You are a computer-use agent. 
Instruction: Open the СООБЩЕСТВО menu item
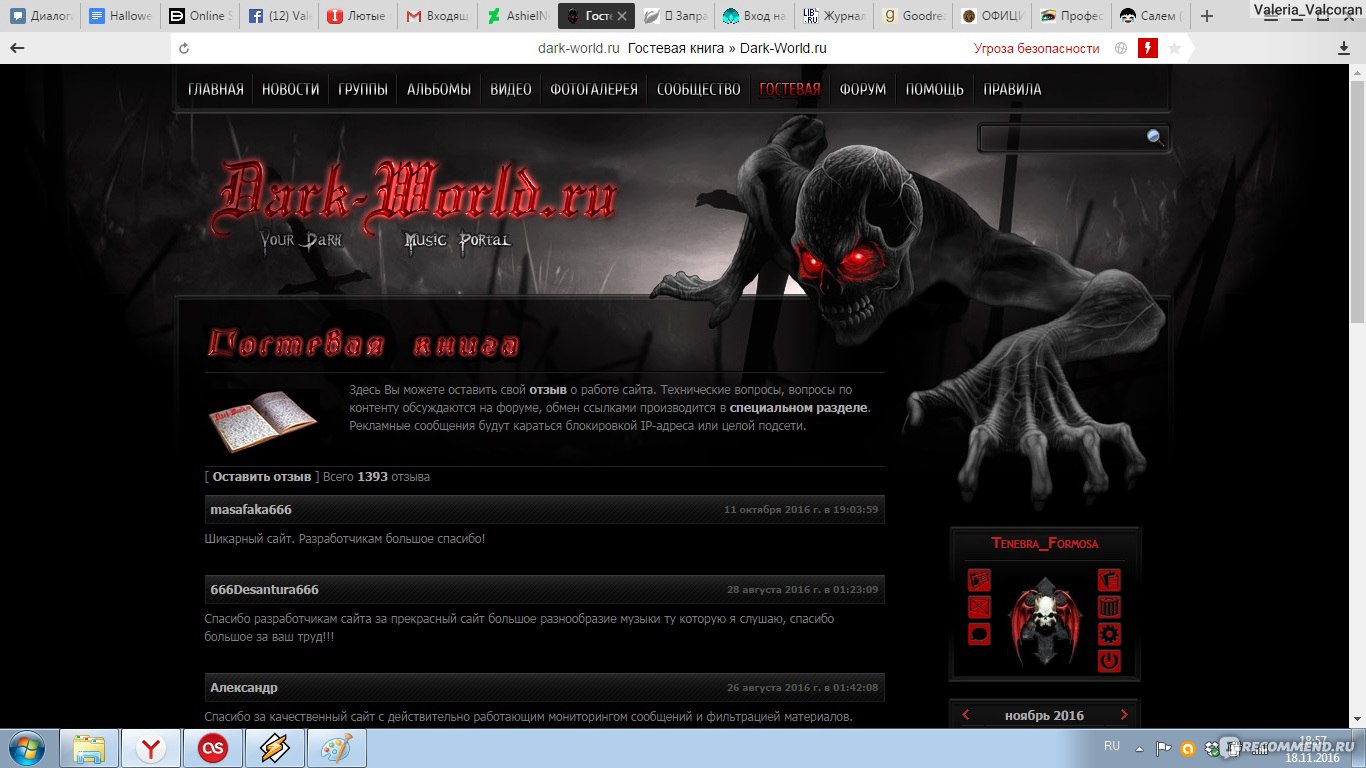pos(699,89)
